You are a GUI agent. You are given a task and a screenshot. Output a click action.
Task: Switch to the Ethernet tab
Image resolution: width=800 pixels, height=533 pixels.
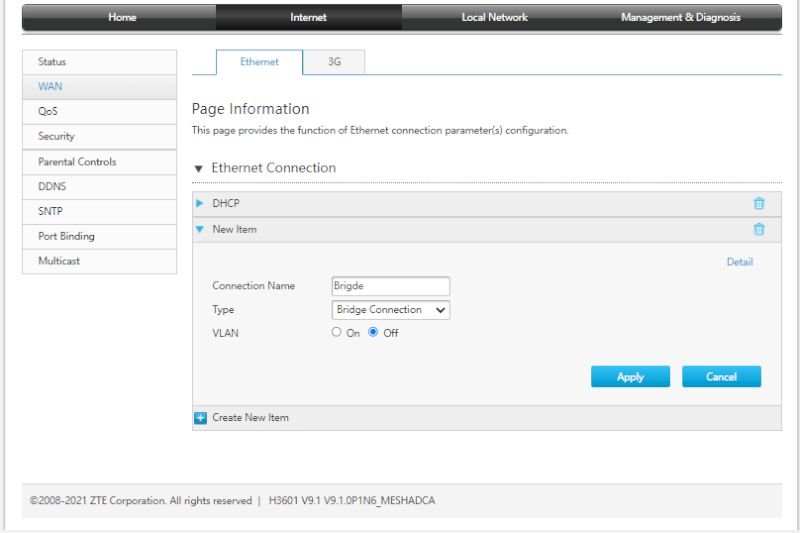(x=259, y=62)
